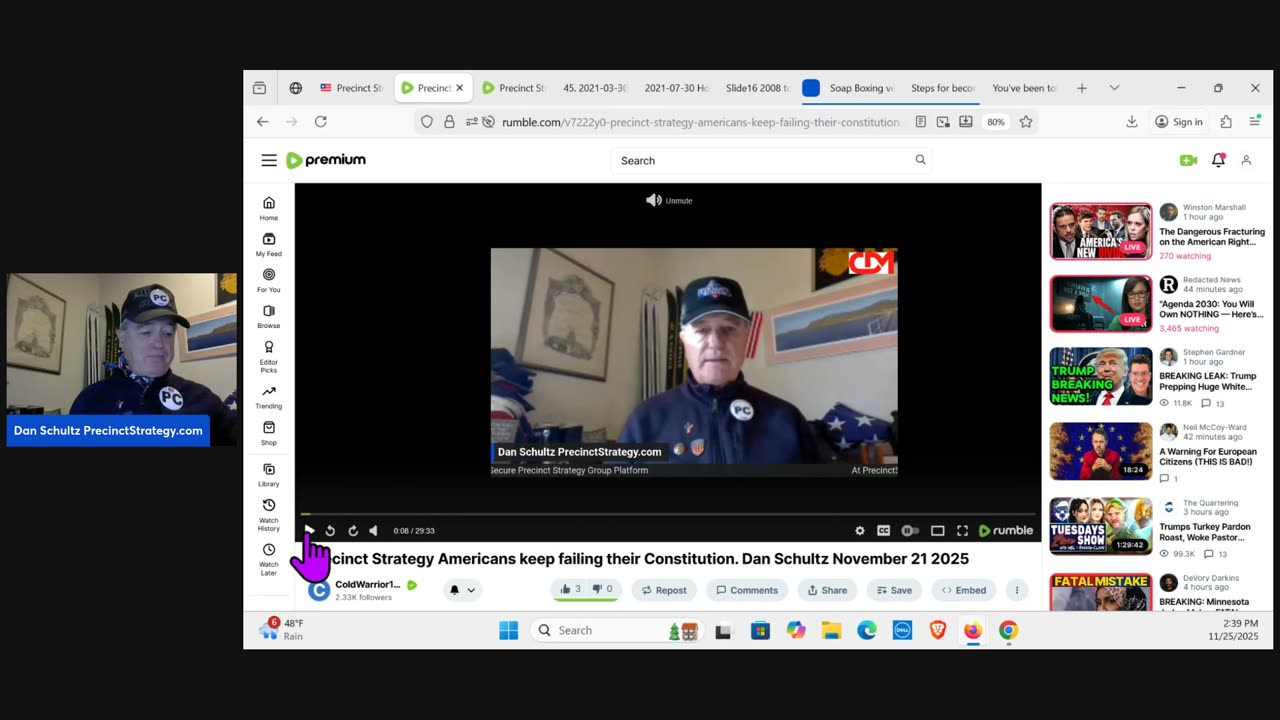Like the video with thumbs up
This screenshot has height=720, width=1280.
click(x=571, y=589)
